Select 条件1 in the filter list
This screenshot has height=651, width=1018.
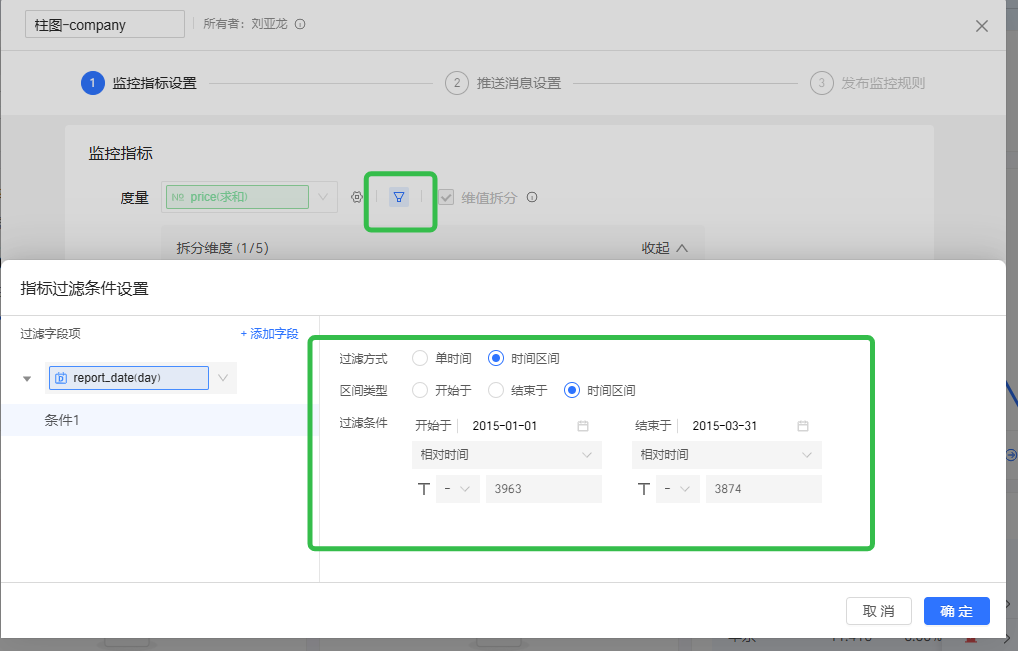(62, 420)
